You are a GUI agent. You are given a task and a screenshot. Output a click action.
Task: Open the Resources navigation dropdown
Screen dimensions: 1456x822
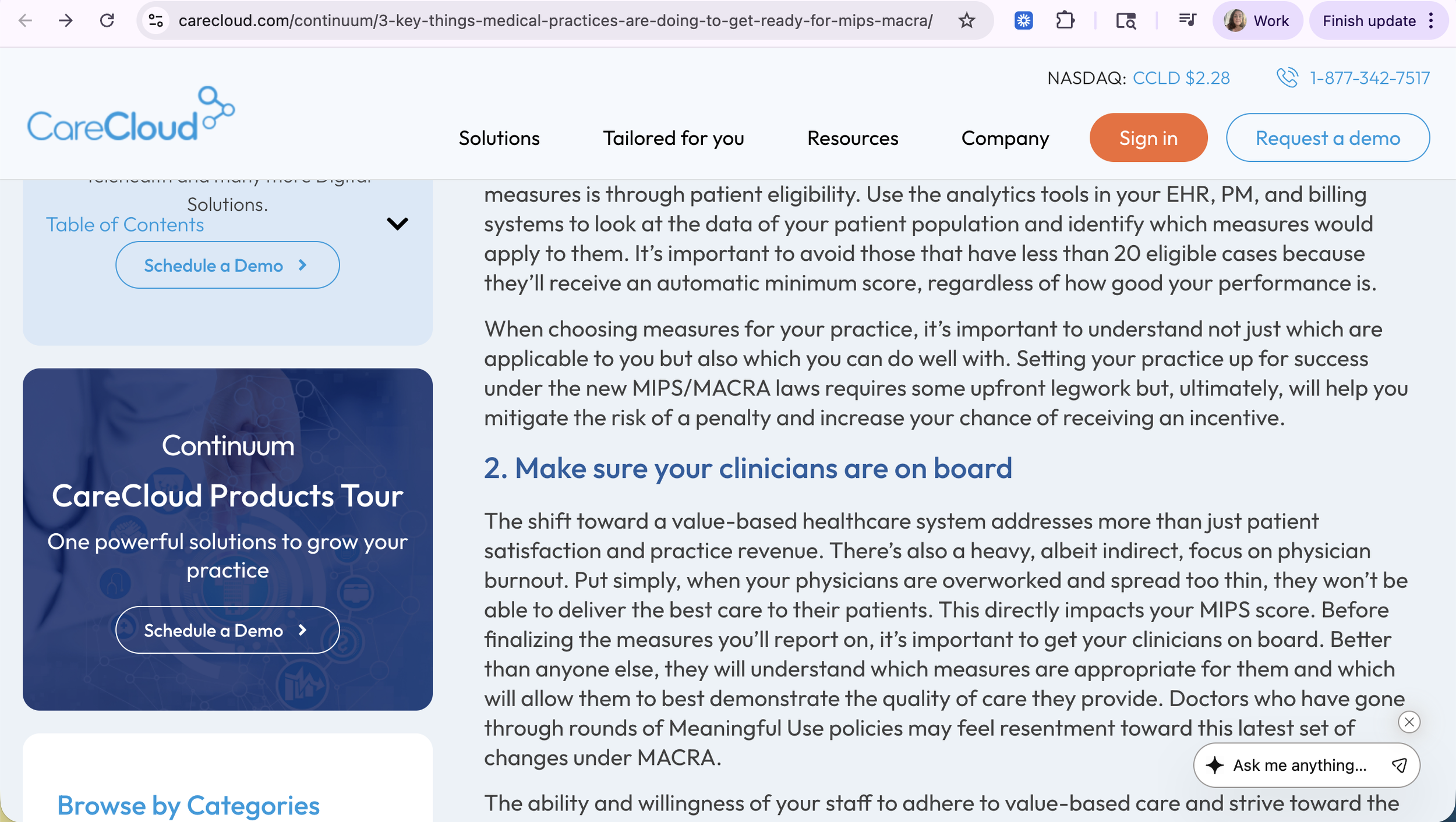tap(852, 139)
